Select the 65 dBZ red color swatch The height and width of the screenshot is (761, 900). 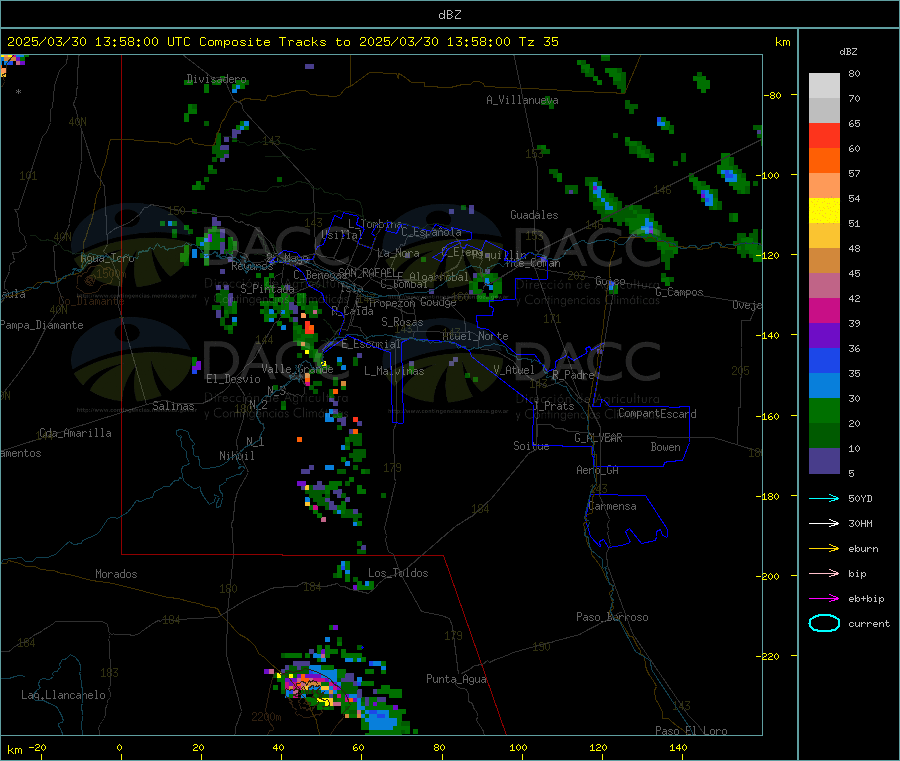coord(824,135)
